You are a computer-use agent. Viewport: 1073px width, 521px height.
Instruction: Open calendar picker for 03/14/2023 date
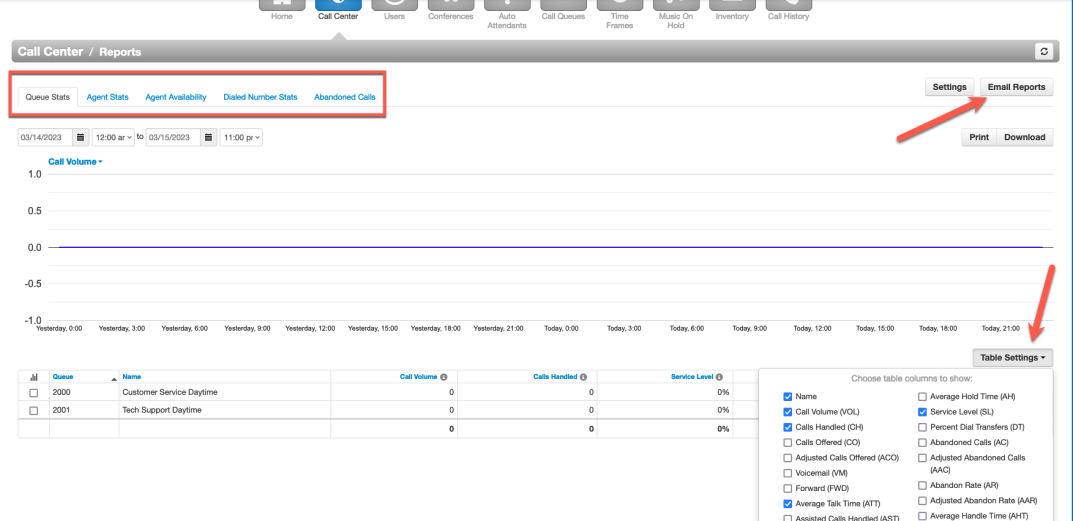click(80, 137)
